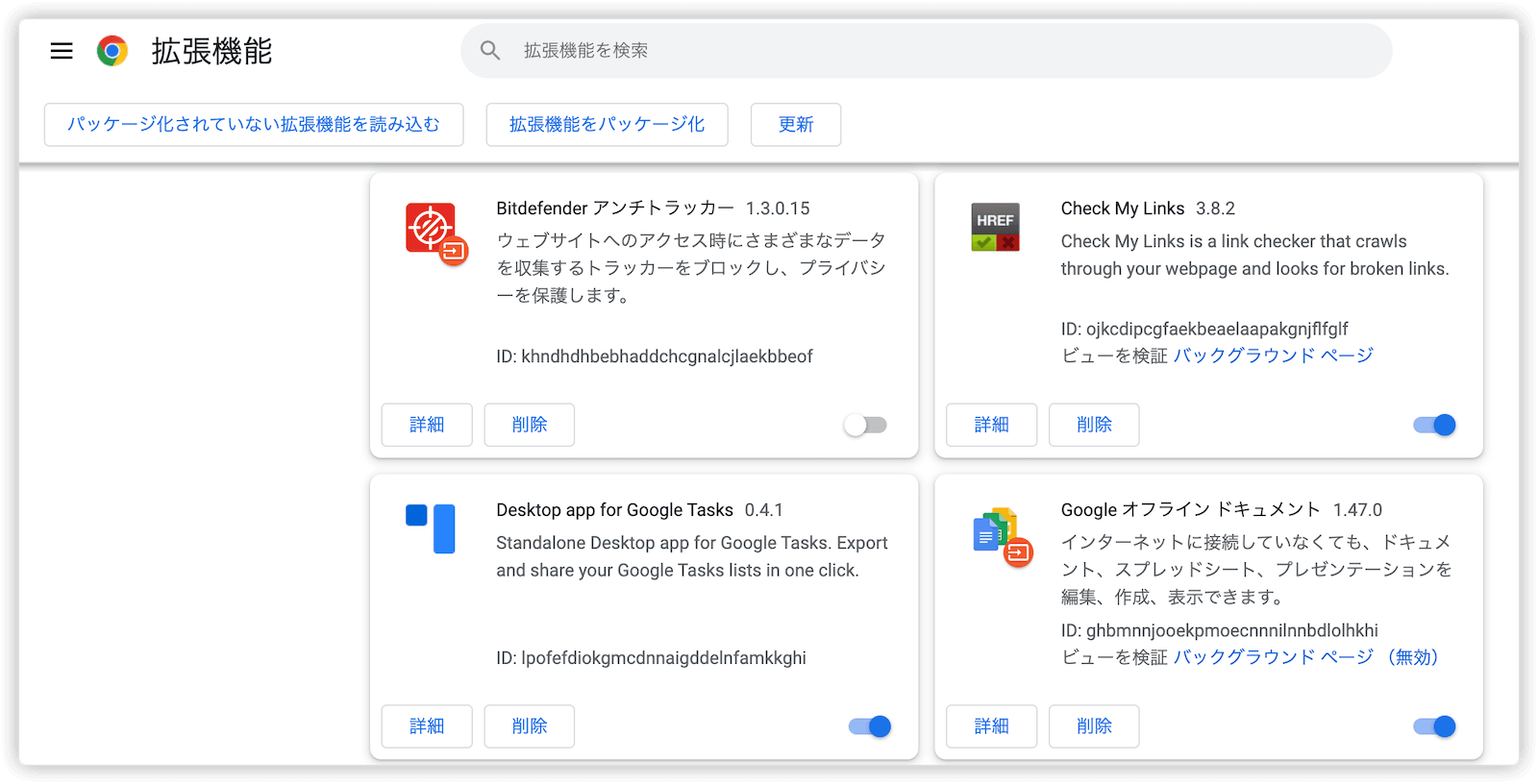Screen dimensions: 1538x784
Task: Click the 更新 button
Action: [796, 125]
